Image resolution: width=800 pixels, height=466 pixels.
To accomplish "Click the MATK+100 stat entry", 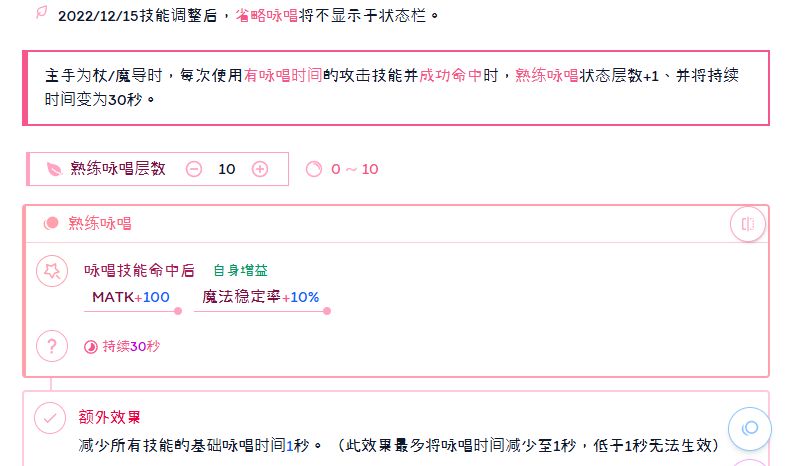I will pyautogui.click(x=131, y=297).
